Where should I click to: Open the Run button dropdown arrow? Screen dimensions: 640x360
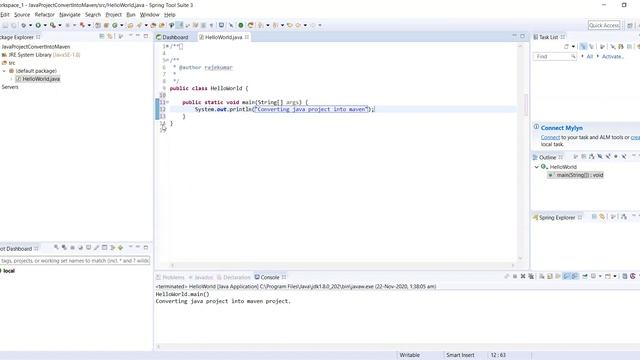click(45, 25)
